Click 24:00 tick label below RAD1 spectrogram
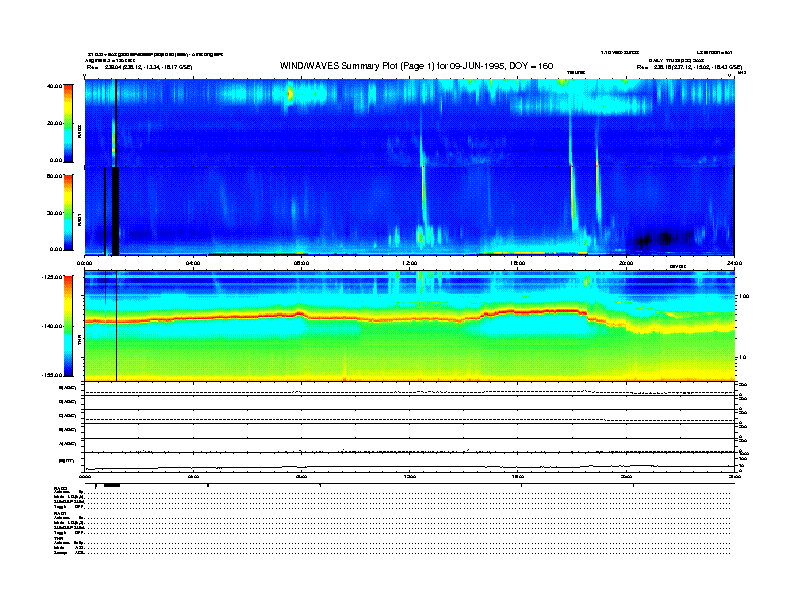The height and width of the screenshot is (612, 792). click(734, 263)
